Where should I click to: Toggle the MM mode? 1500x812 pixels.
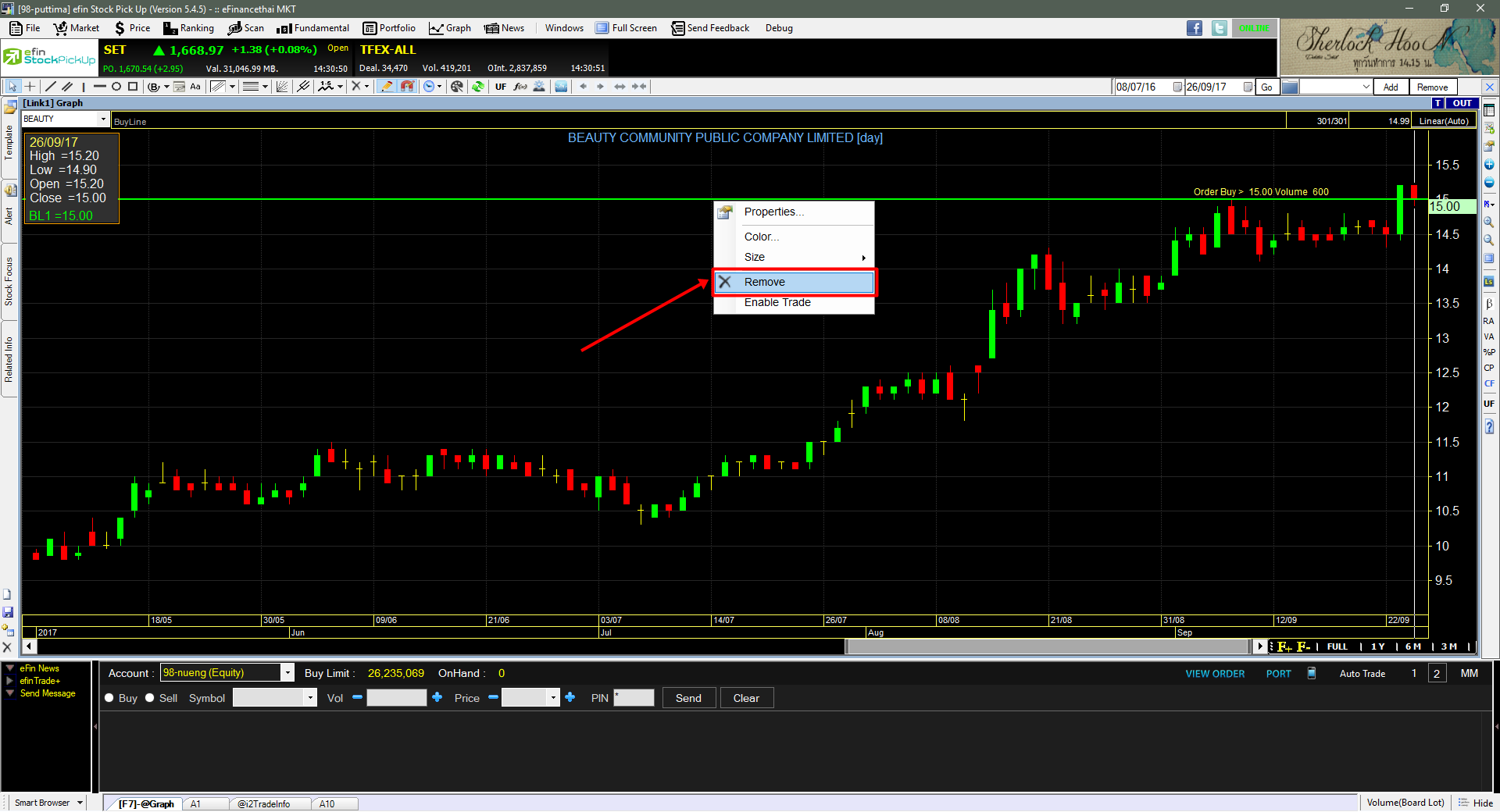1469,673
